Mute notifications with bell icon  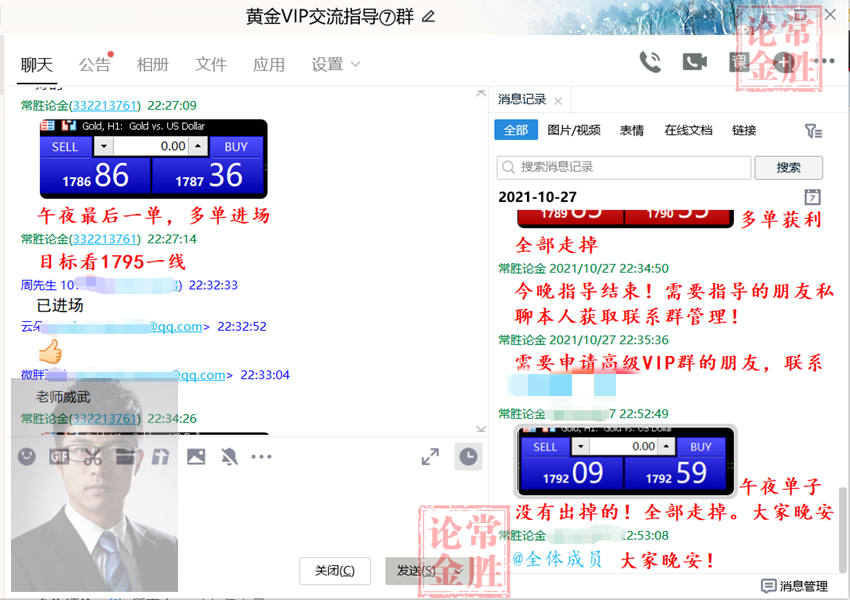229,457
